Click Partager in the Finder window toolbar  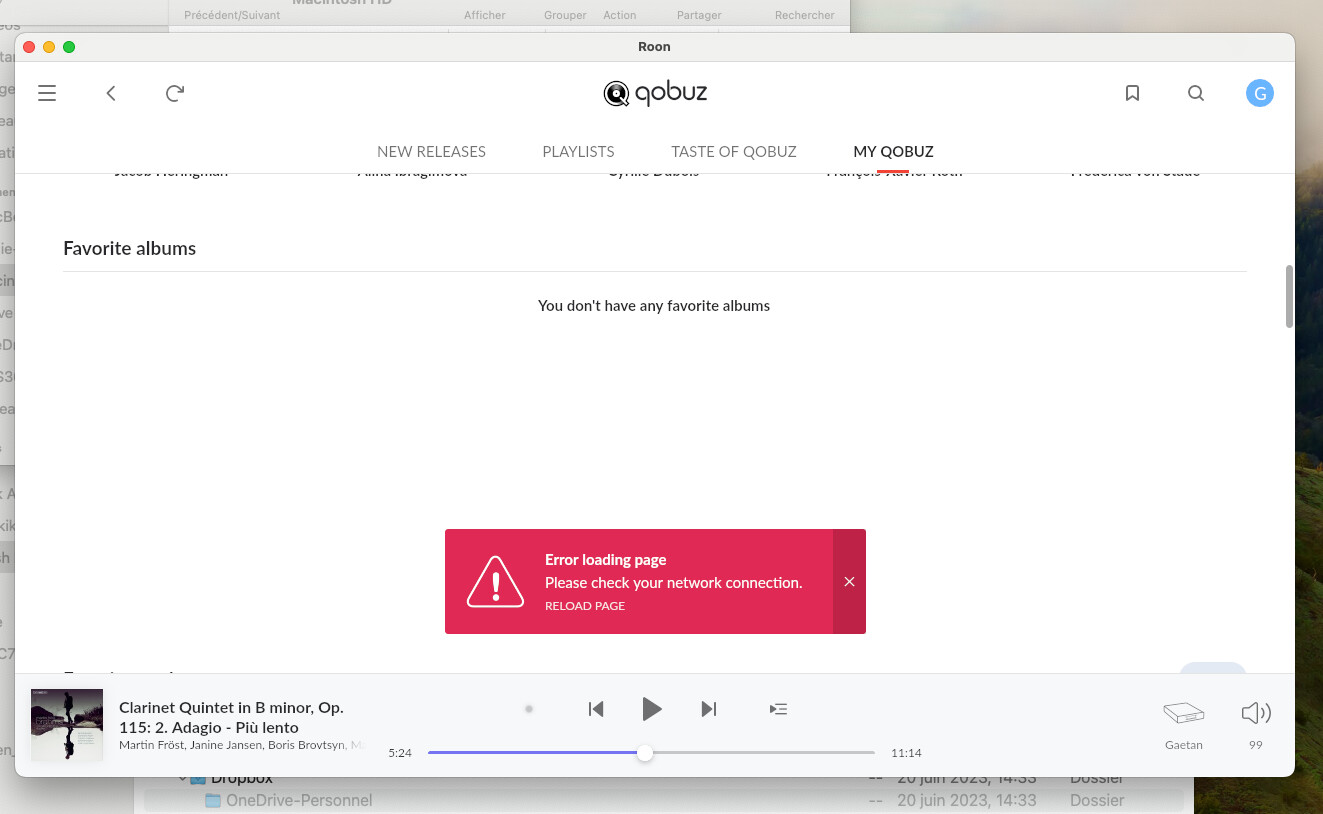[699, 15]
